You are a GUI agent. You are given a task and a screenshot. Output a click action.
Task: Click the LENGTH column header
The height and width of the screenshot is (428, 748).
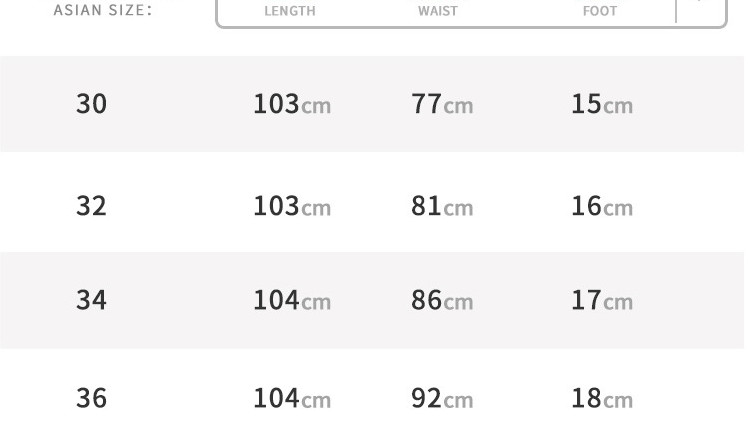[x=289, y=11]
